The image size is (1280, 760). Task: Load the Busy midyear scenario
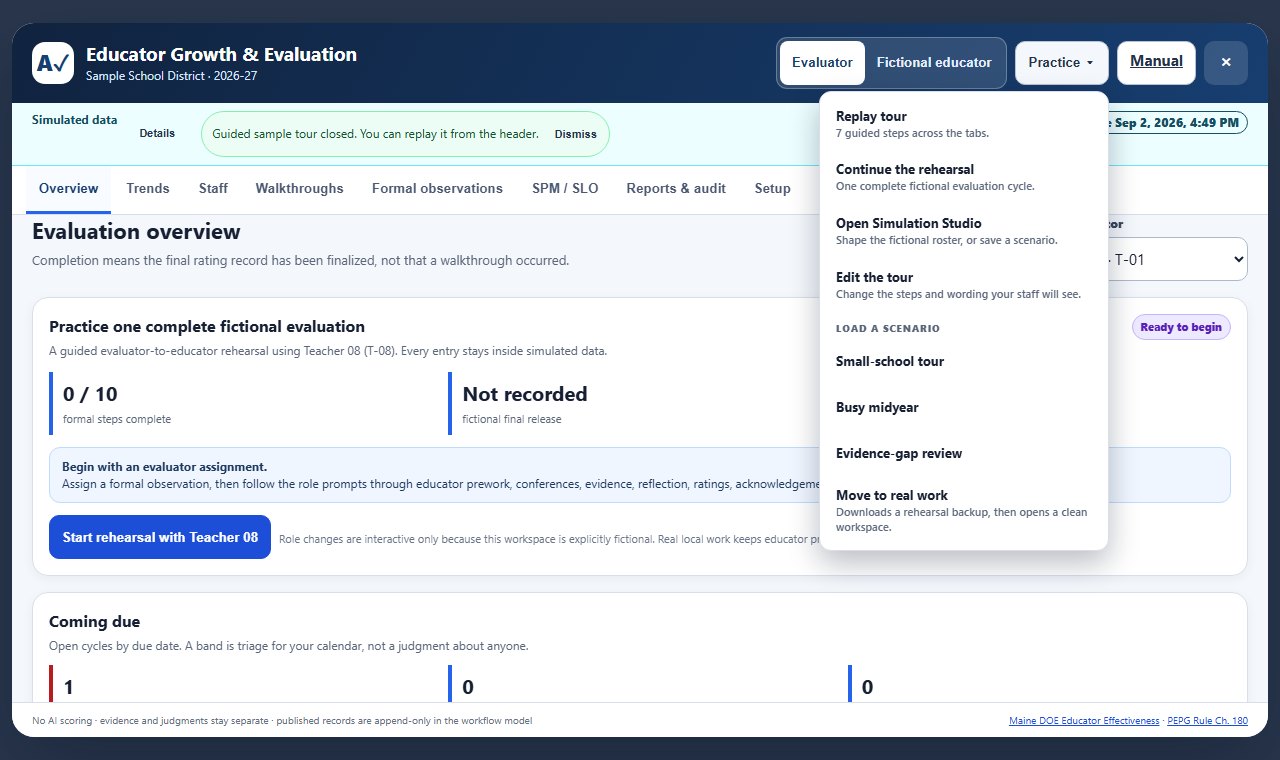963,408
